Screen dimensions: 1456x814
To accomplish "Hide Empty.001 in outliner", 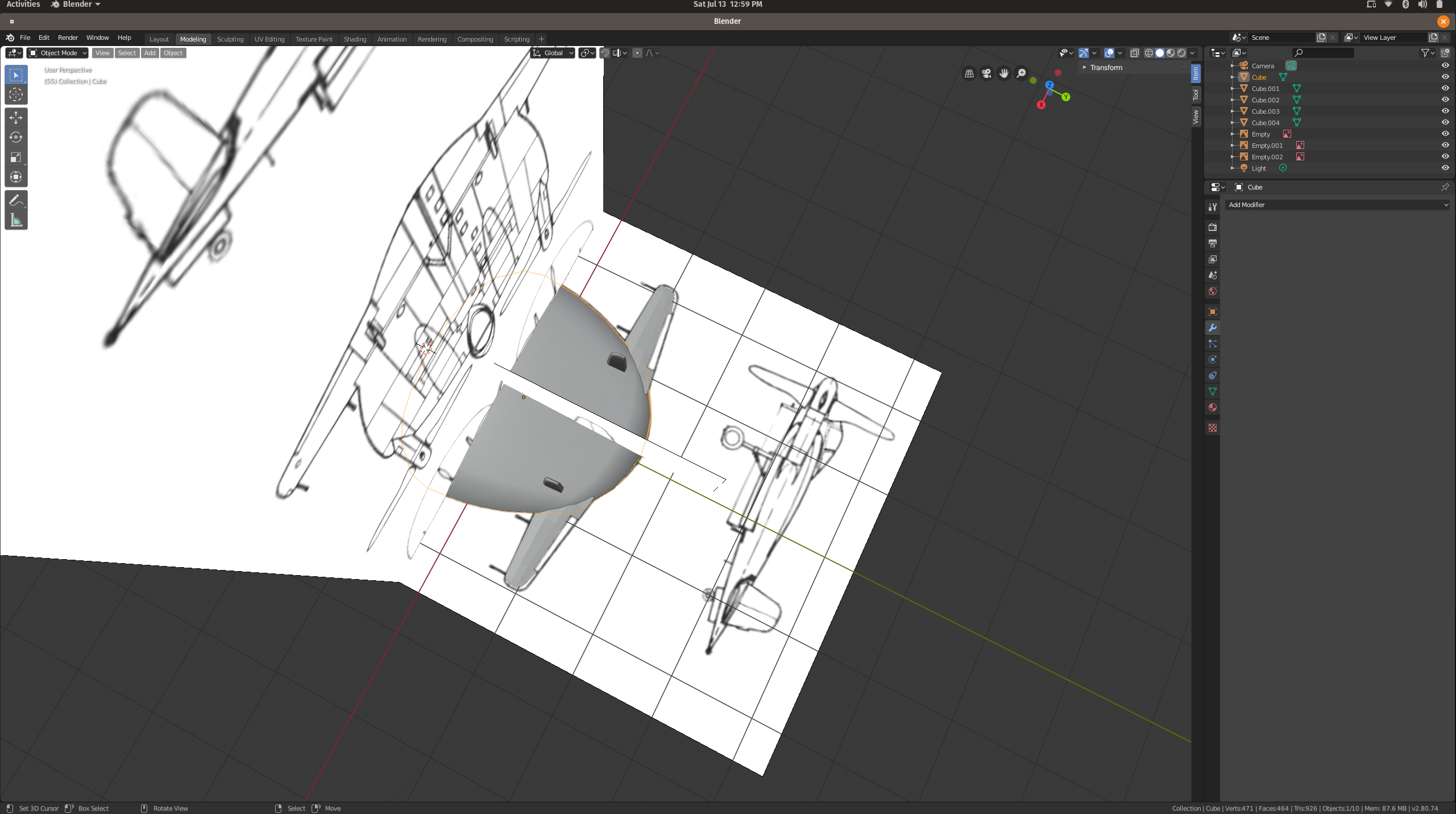I will point(1445,145).
